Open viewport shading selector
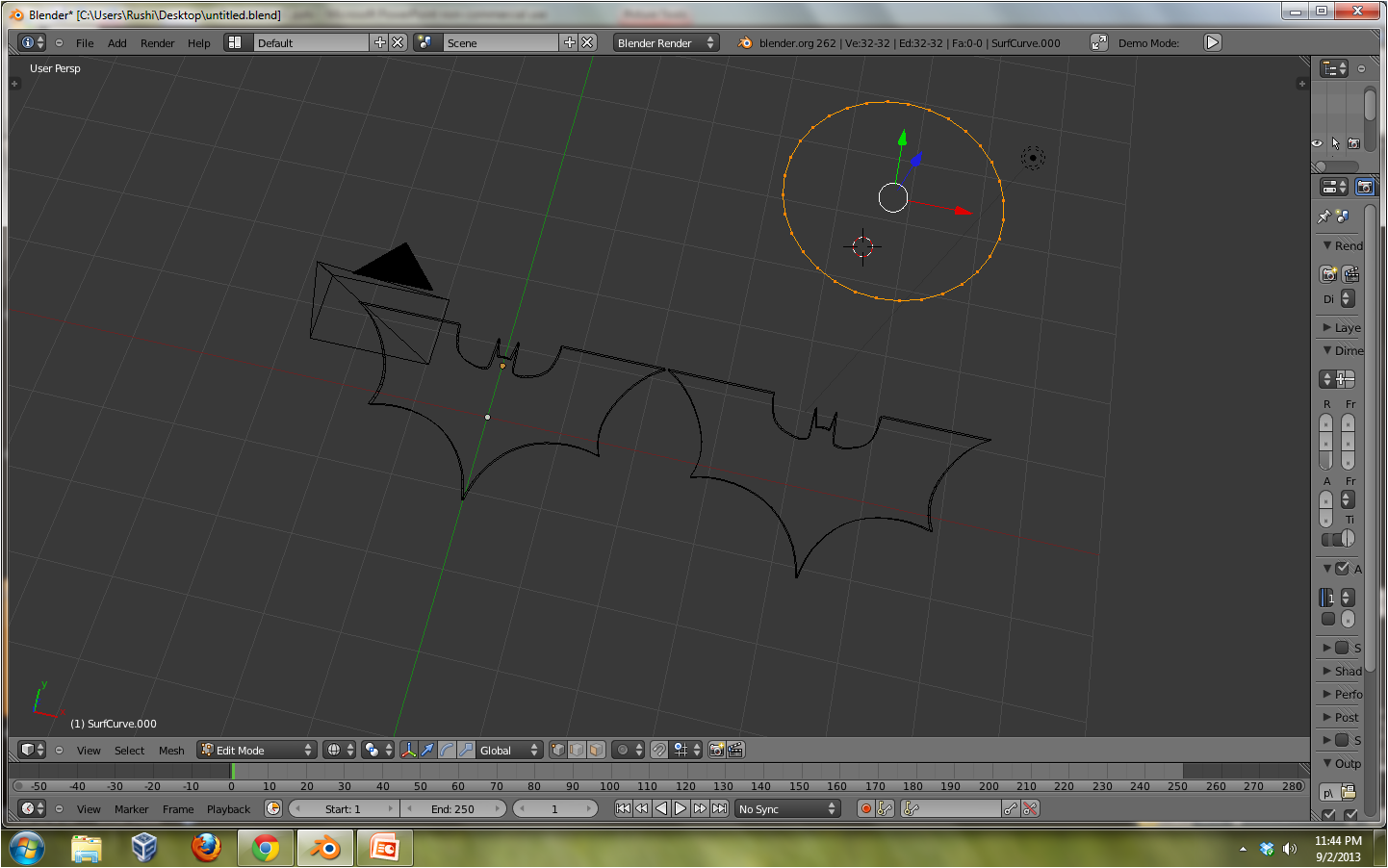 click(x=339, y=750)
